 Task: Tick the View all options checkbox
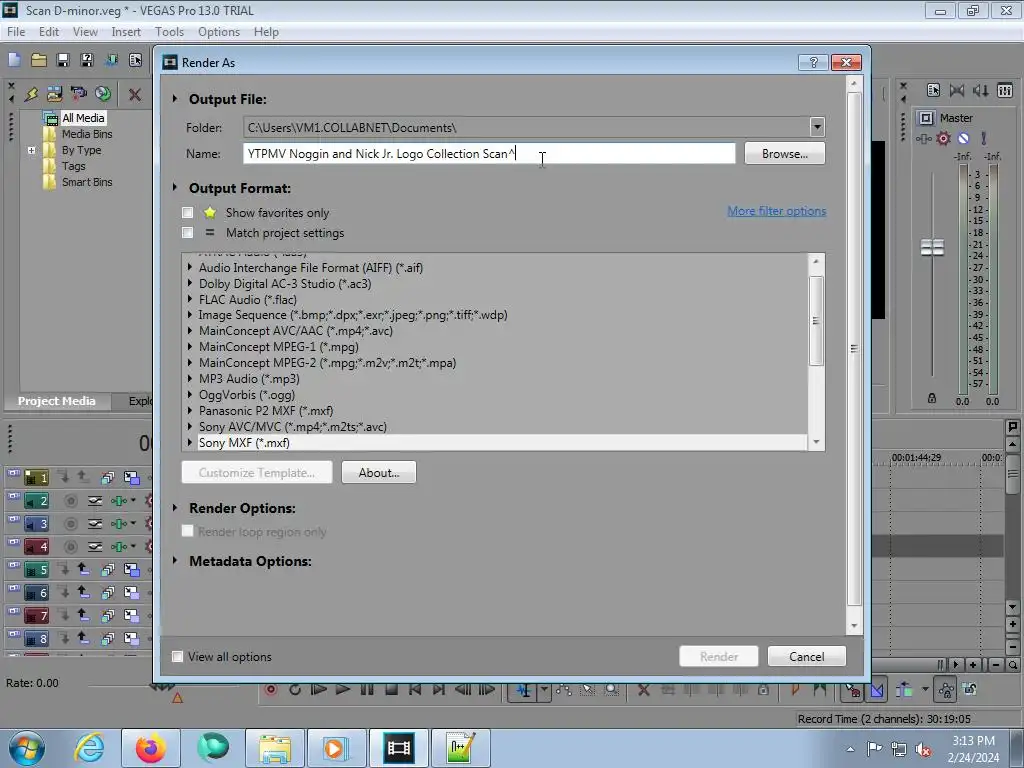pyautogui.click(x=177, y=656)
